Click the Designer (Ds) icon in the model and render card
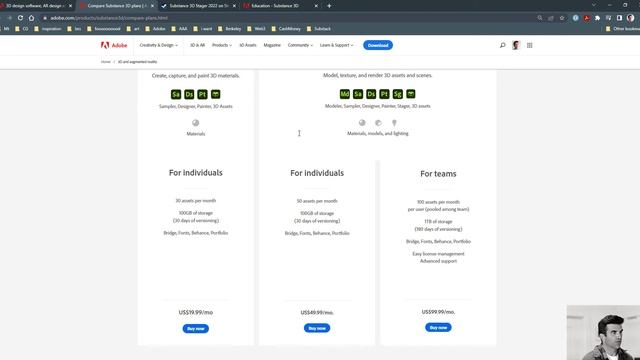 click(x=371, y=94)
